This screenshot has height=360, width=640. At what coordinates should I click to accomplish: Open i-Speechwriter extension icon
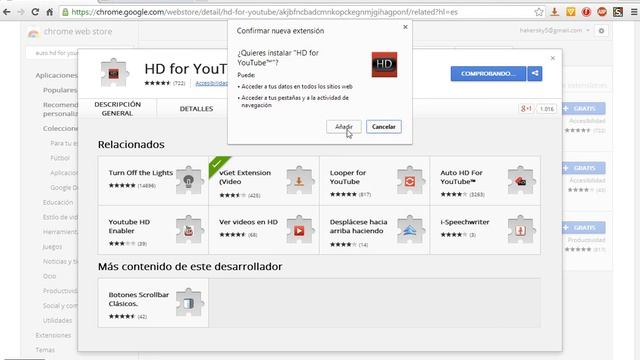pyautogui.click(x=521, y=230)
